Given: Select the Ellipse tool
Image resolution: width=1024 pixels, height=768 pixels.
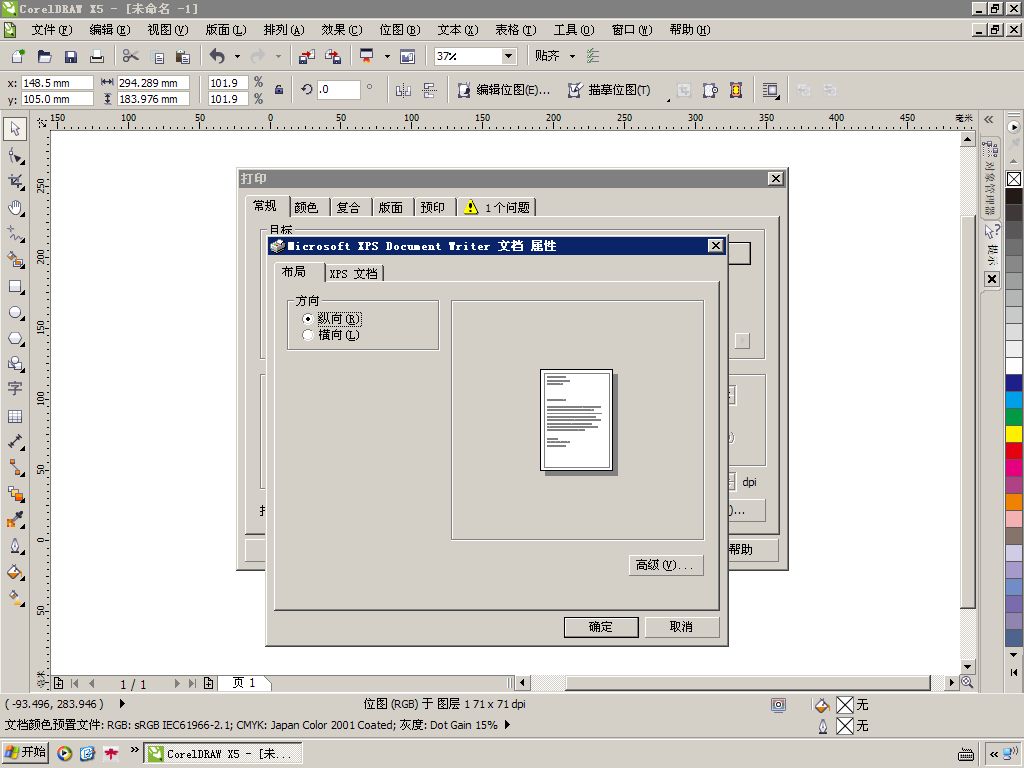Looking at the screenshot, I should coord(15,313).
